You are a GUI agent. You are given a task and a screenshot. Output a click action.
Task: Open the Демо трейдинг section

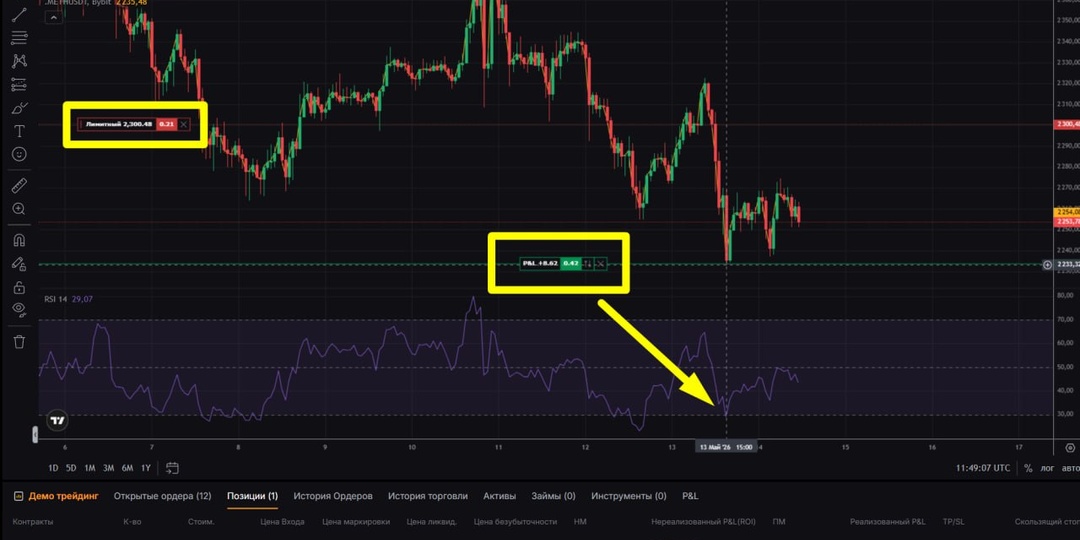(56, 496)
